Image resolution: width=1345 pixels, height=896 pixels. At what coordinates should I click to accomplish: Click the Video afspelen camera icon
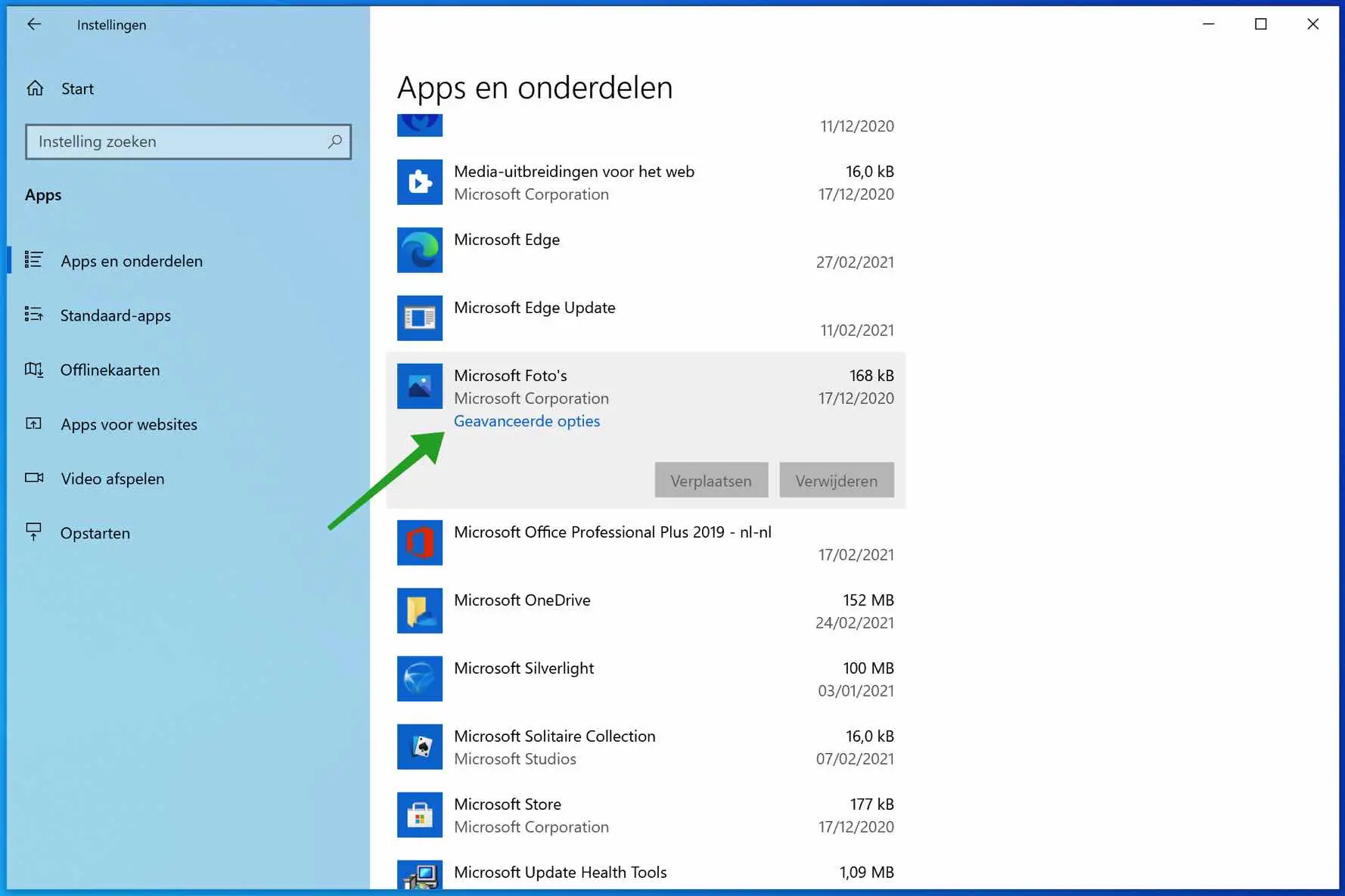33,478
